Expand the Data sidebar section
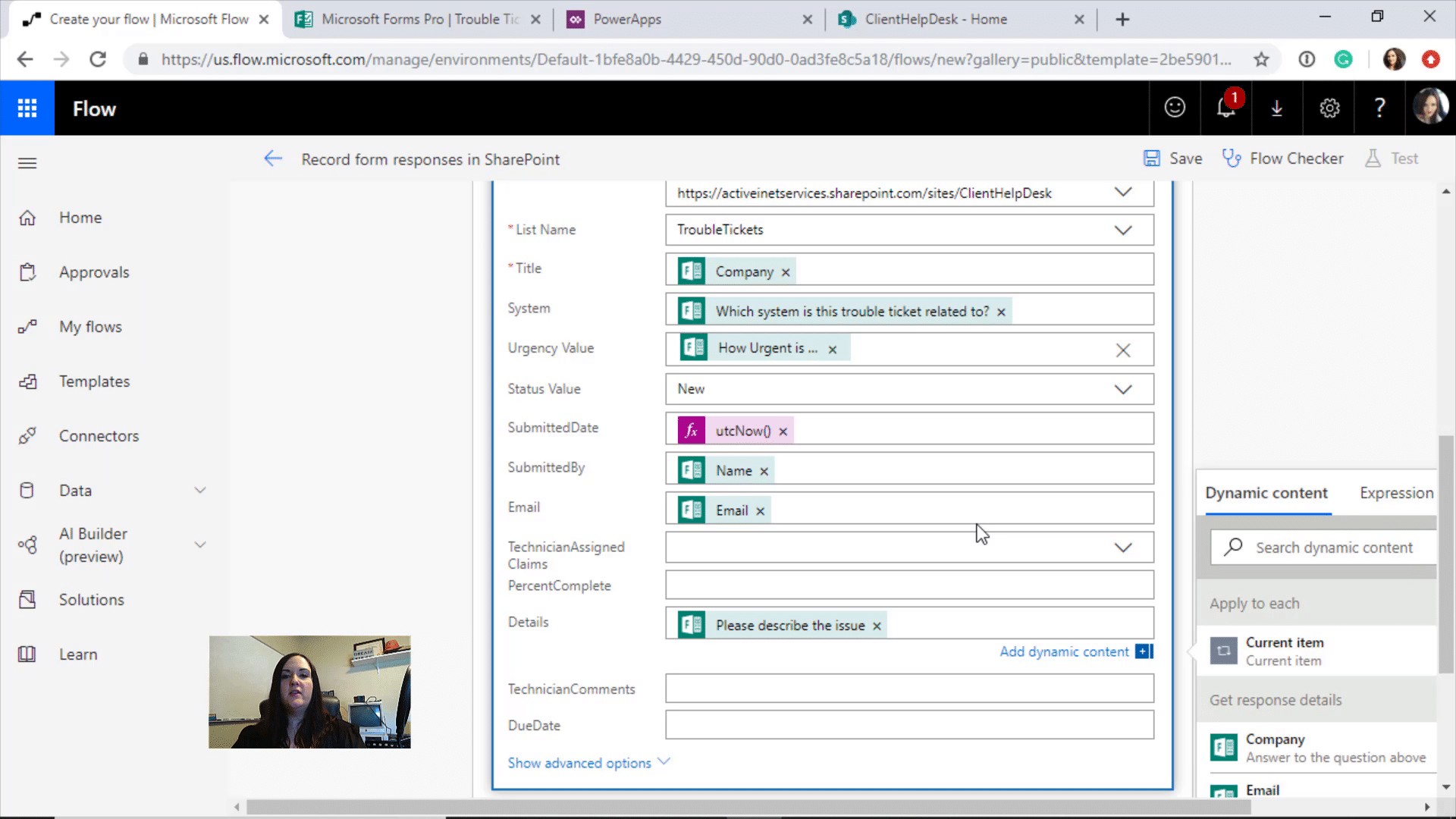The image size is (1456, 819). 200,491
